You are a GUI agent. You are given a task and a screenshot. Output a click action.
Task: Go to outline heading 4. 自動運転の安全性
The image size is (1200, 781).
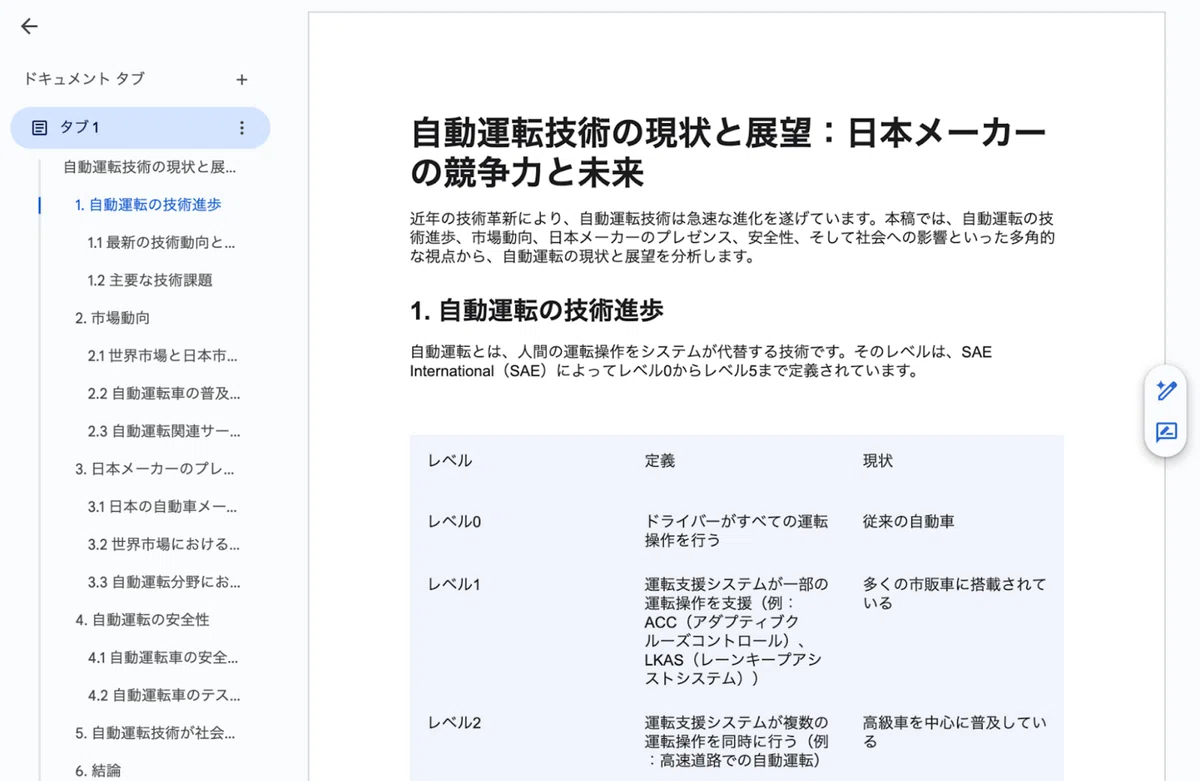[142, 621]
